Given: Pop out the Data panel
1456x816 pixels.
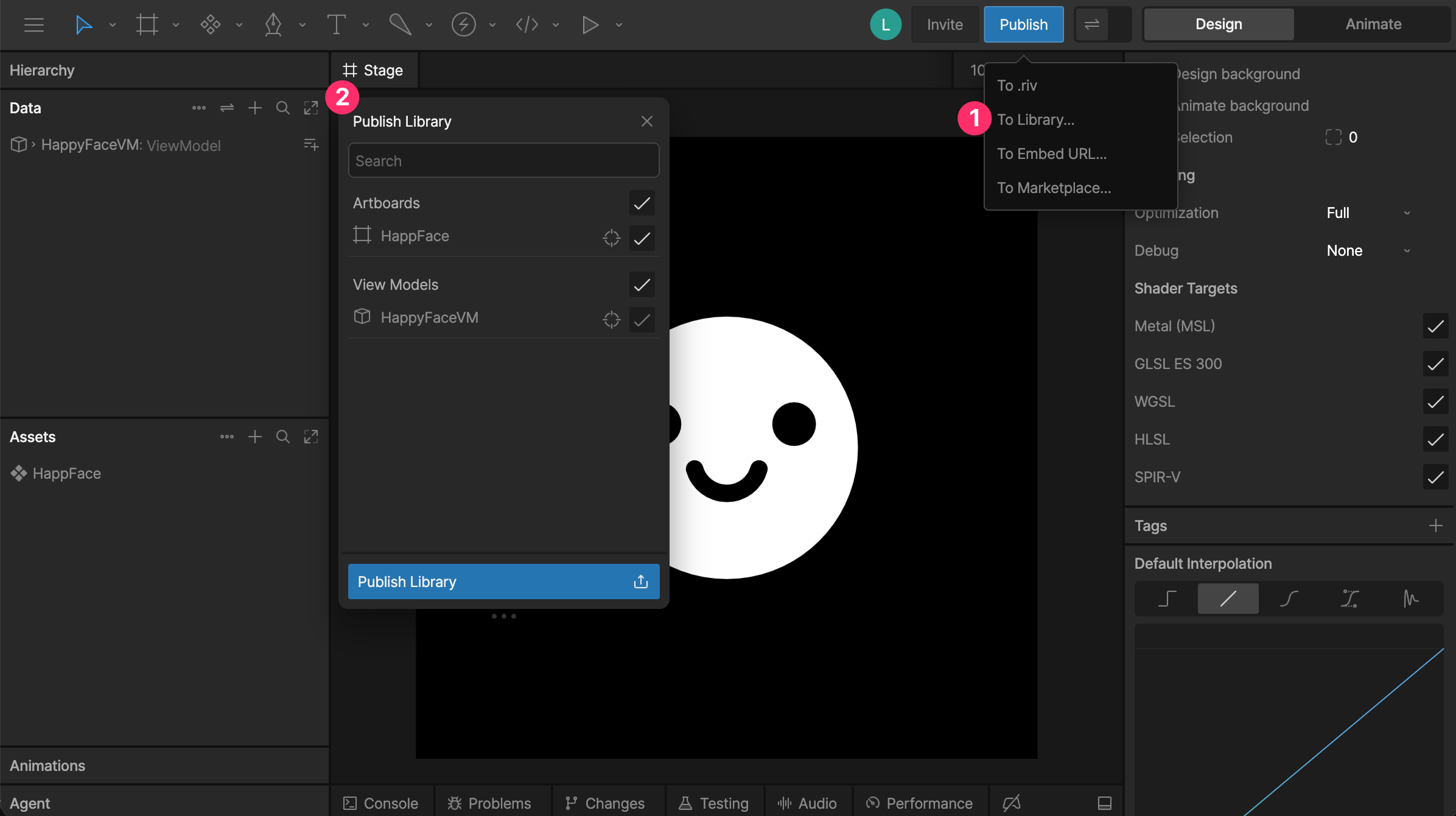Looking at the screenshot, I should (310, 108).
